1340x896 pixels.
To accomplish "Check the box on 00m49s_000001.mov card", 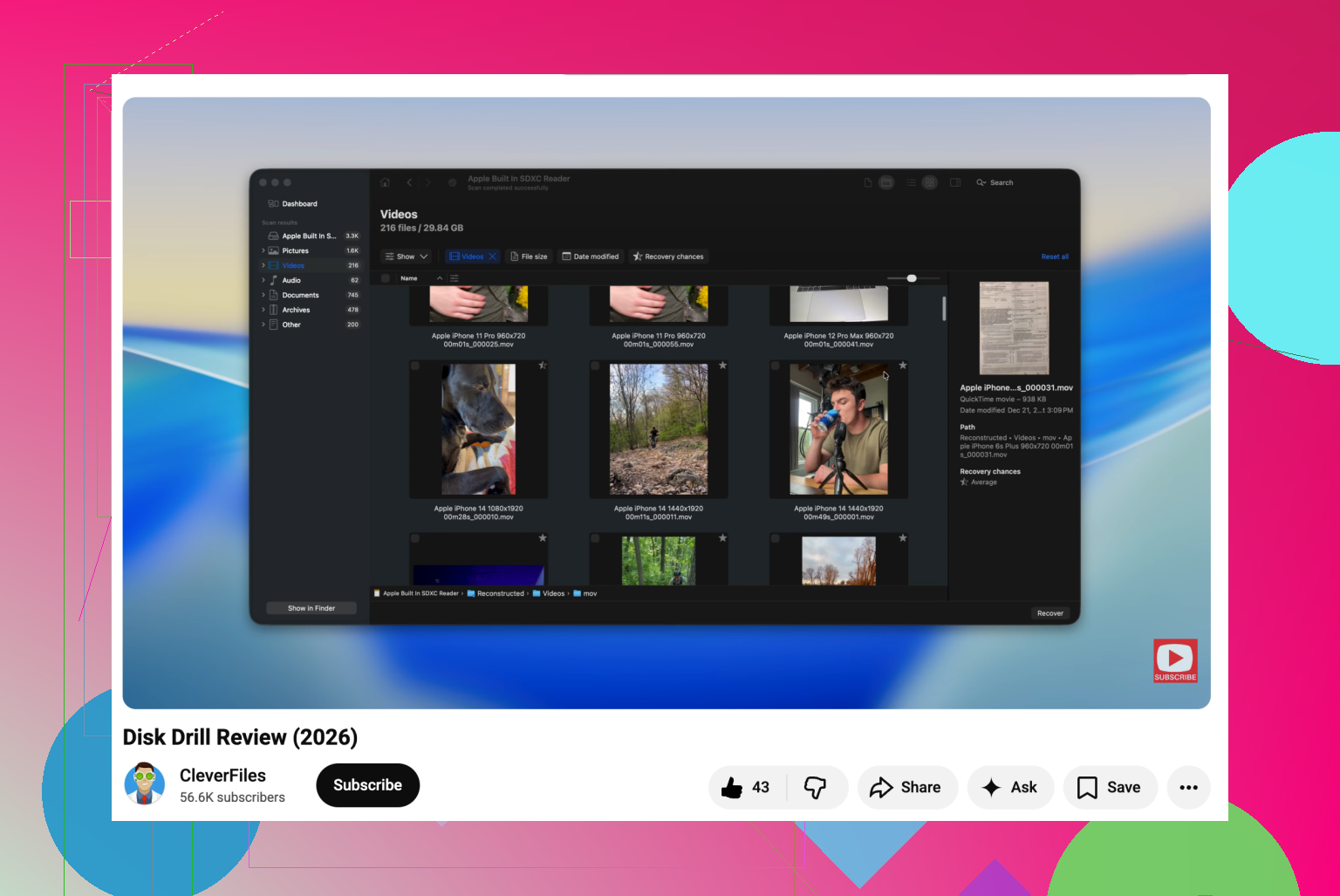I will [776, 366].
